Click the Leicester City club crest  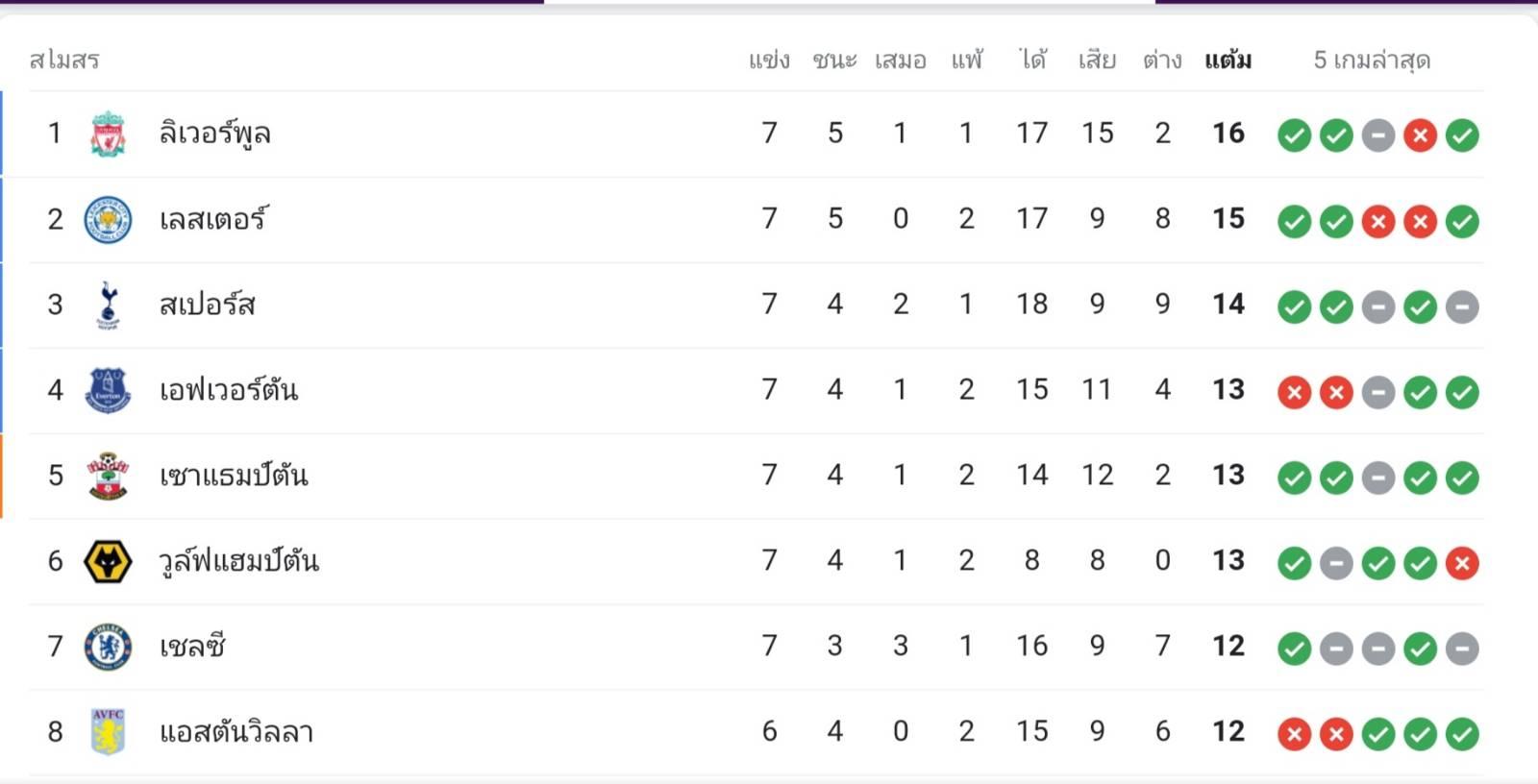coord(108,219)
